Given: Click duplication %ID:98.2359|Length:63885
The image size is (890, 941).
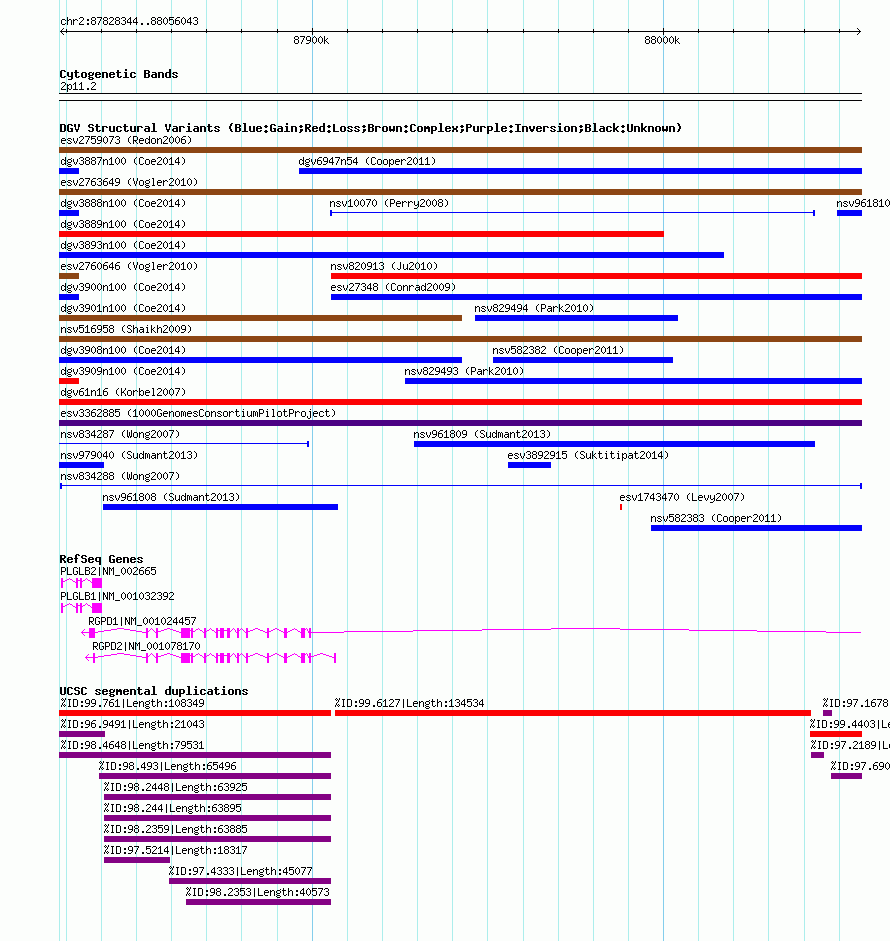Looking at the screenshot, I should coord(217,839).
